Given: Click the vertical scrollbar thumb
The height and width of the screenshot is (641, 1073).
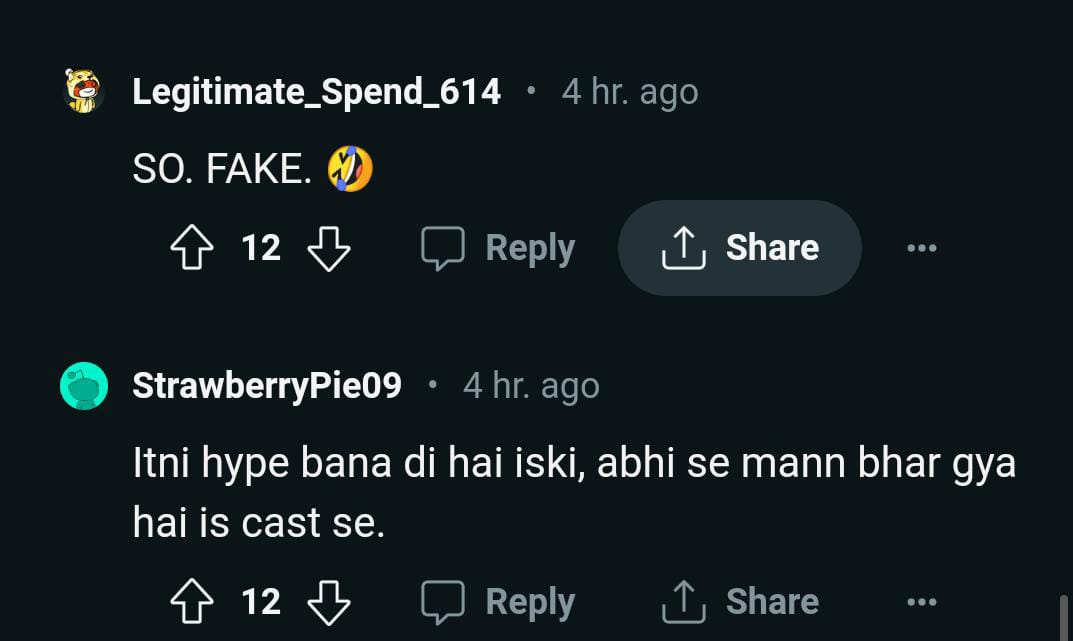Looking at the screenshot, I should pos(1062,617).
